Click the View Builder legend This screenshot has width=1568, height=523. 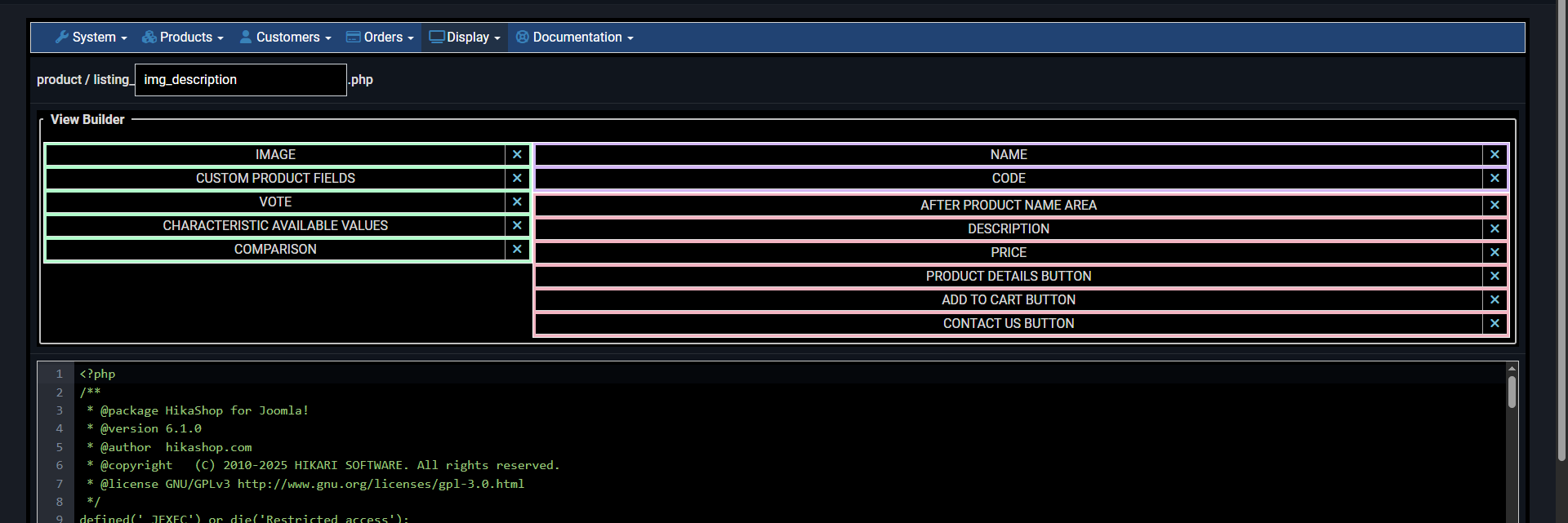[x=87, y=120]
